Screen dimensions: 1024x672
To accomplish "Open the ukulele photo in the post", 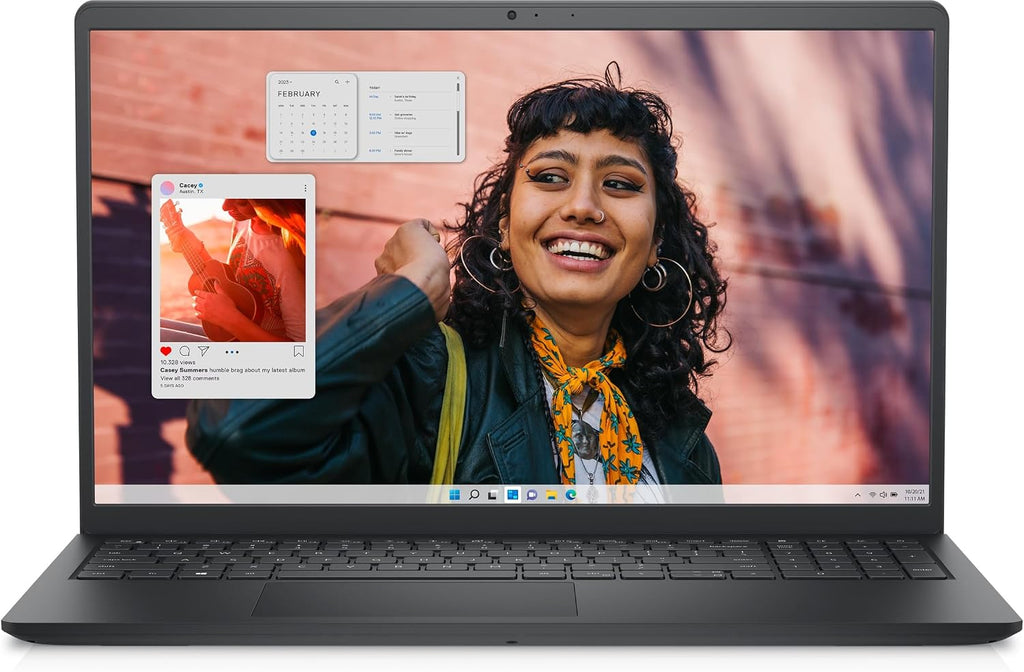I will [x=232, y=270].
